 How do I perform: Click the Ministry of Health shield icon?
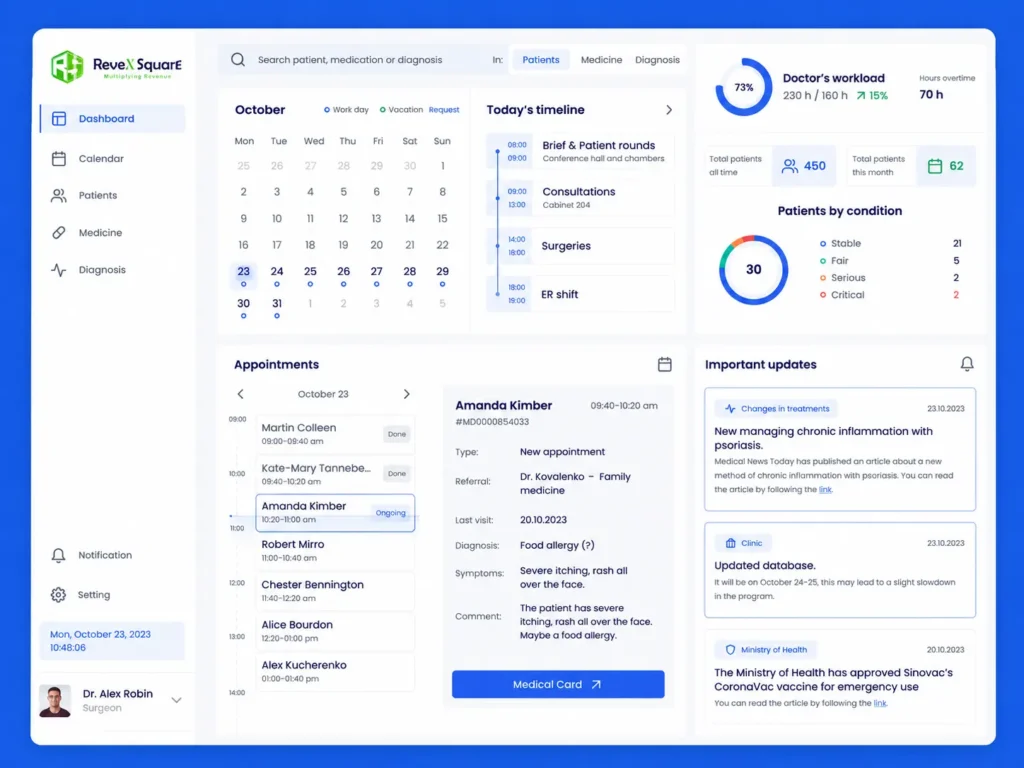[x=730, y=650]
